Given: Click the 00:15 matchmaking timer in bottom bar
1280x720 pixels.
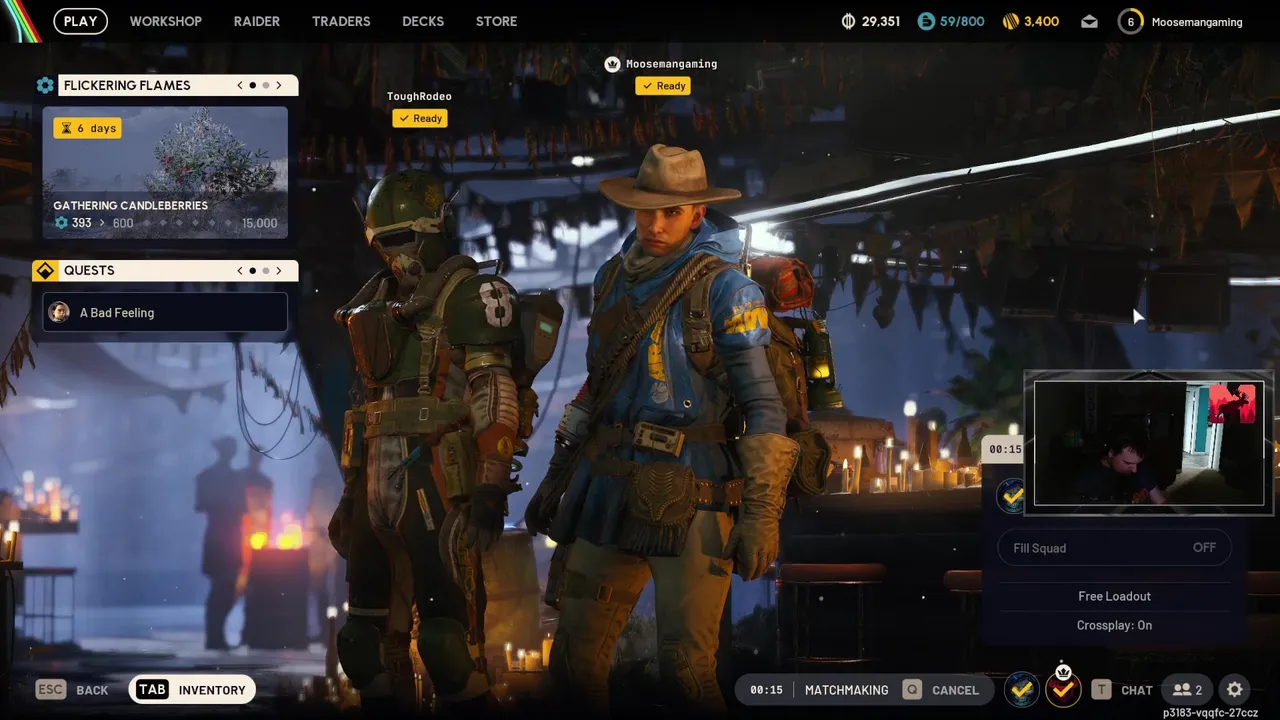Looking at the screenshot, I should (x=766, y=690).
